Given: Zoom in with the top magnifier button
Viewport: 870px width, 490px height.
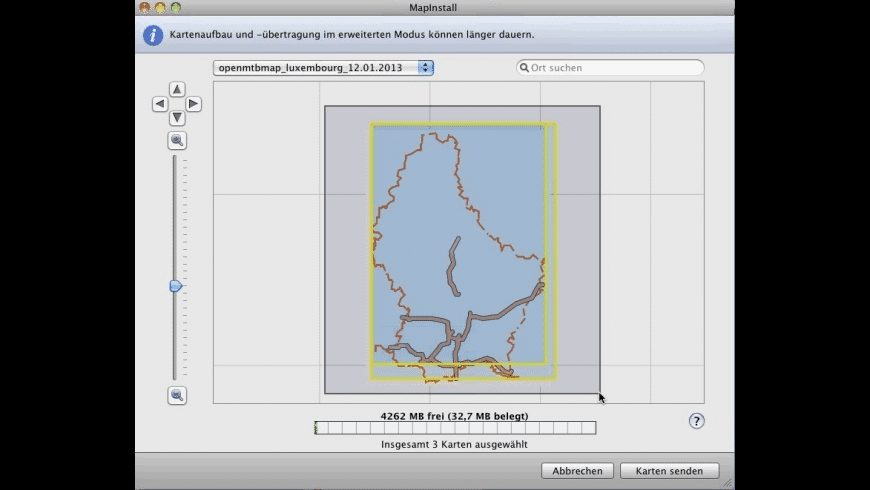Looking at the screenshot, I should [x=177, y=140].
